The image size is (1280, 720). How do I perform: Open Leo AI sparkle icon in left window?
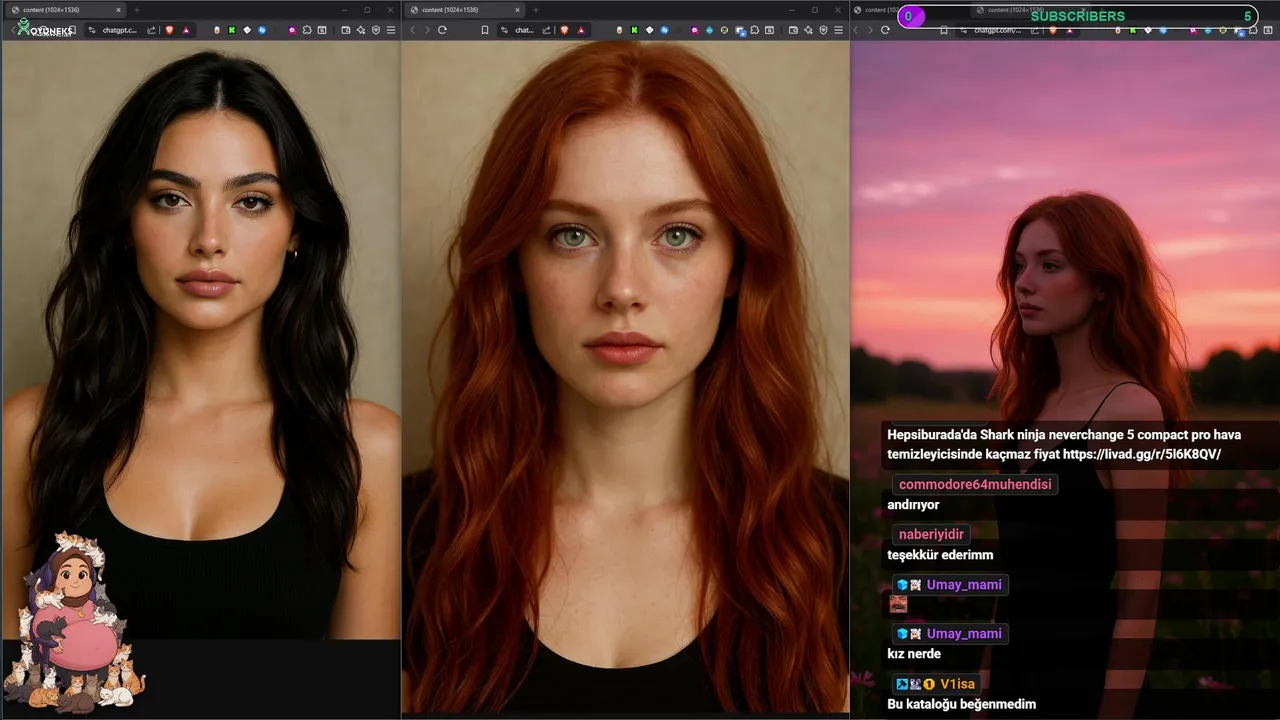[361, 30]
